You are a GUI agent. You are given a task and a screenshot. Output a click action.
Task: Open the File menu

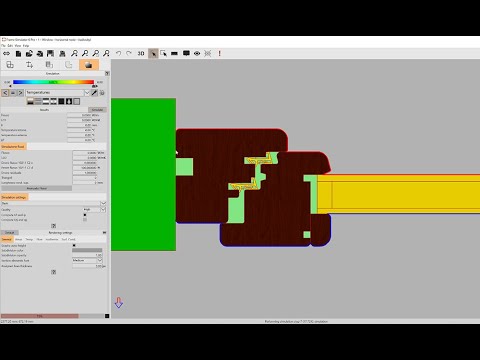(4, 46)
